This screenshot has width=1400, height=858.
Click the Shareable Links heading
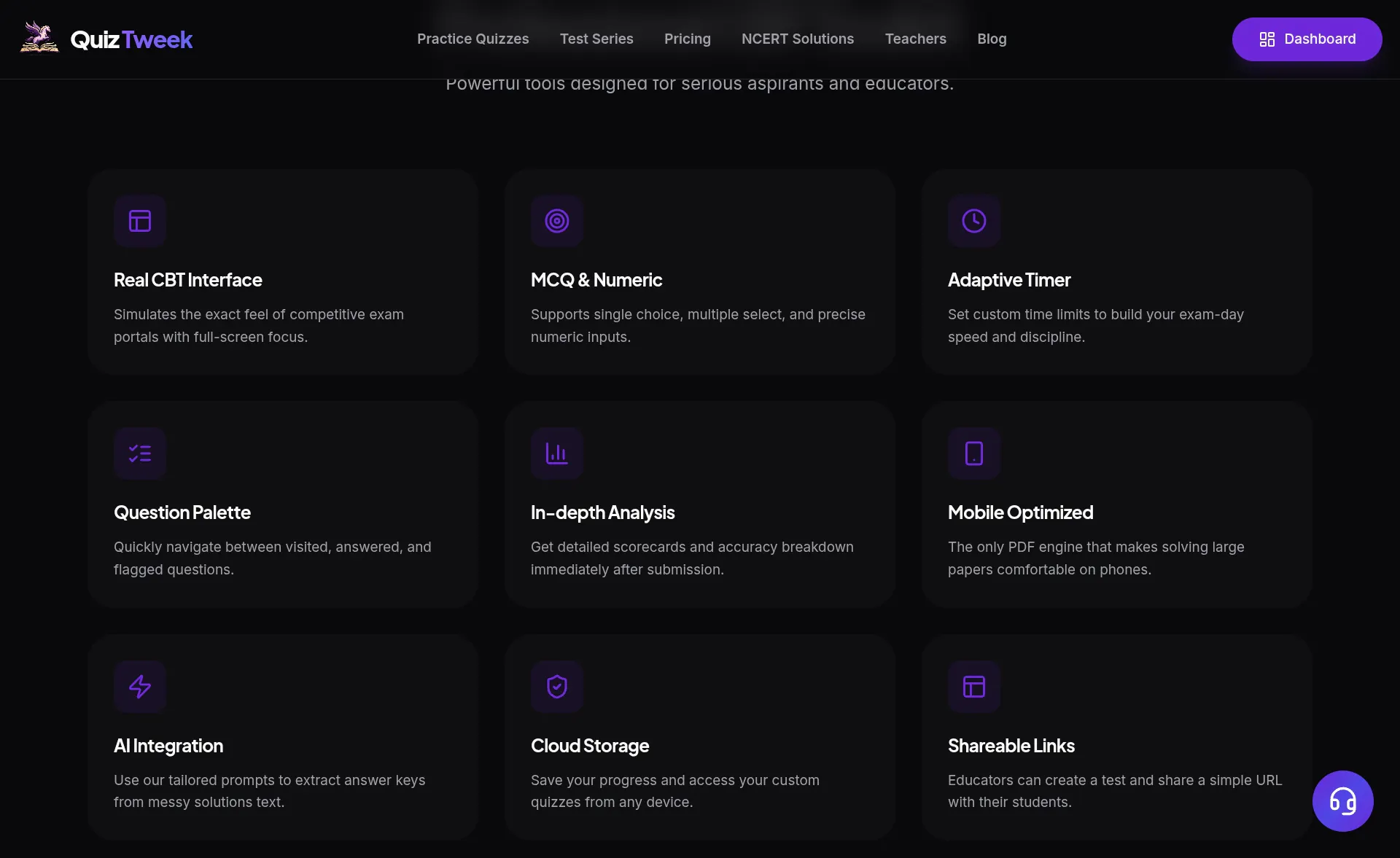coord(1011,746)
